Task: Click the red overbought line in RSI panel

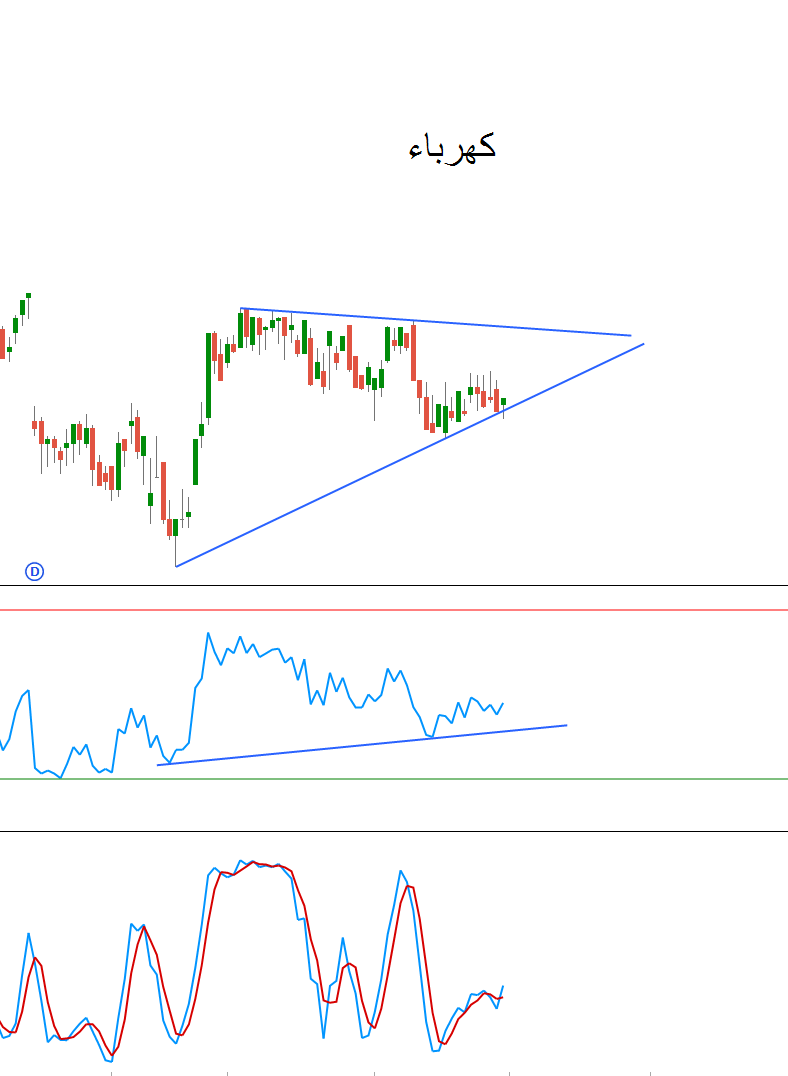Action: point(394,609)
